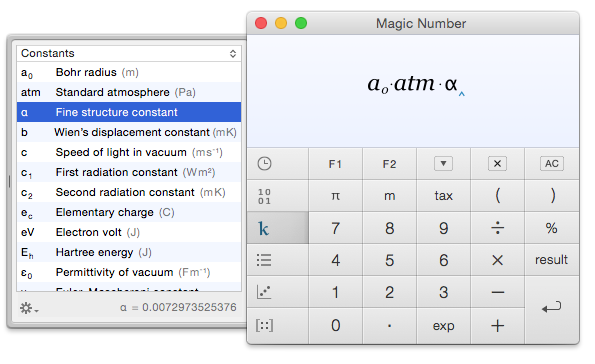Select Second radiation constant
595x364 pixels.
[129, 192]
